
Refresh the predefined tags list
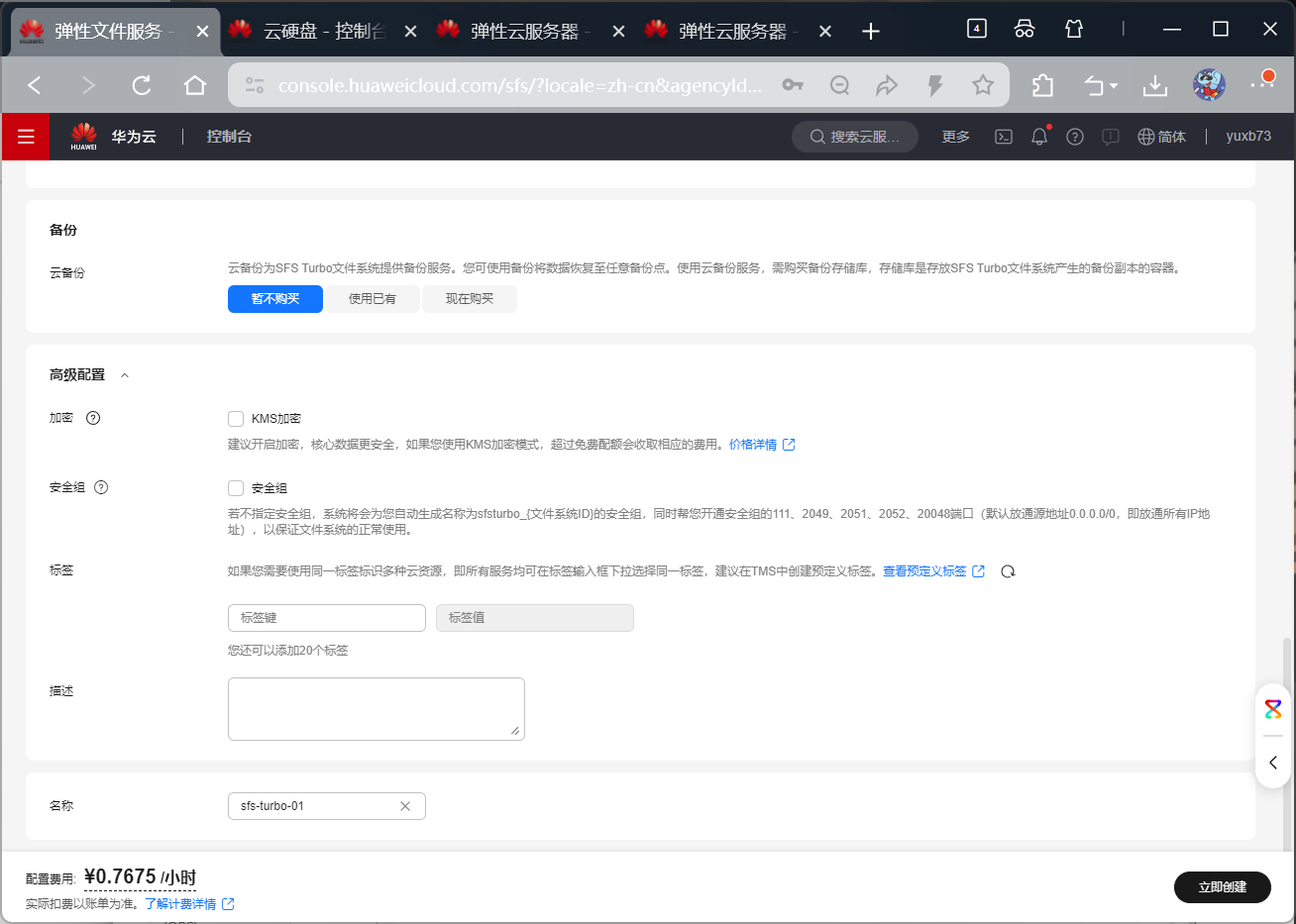pos(1008,571)
